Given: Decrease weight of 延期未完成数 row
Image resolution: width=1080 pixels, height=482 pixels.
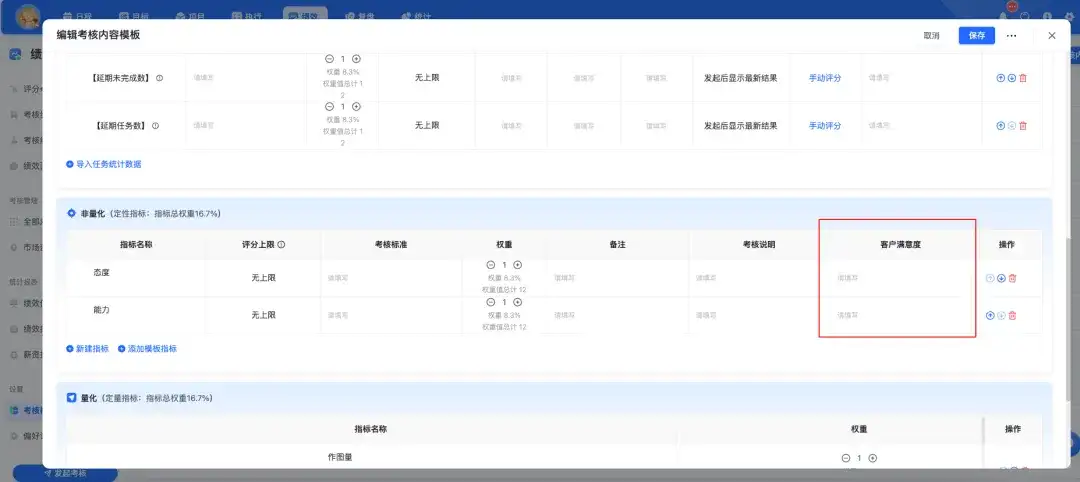Looking at the screenshot, I should tap(329, 59).
